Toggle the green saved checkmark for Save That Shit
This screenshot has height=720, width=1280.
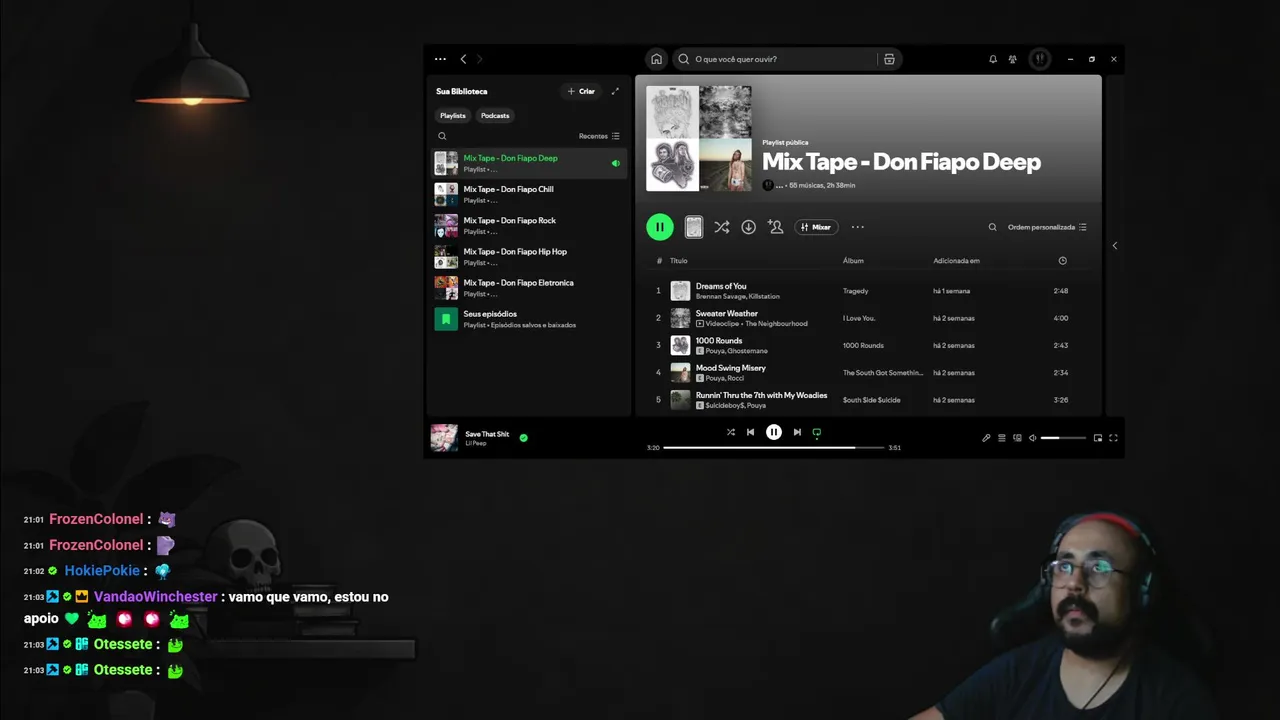pos(523,437)
